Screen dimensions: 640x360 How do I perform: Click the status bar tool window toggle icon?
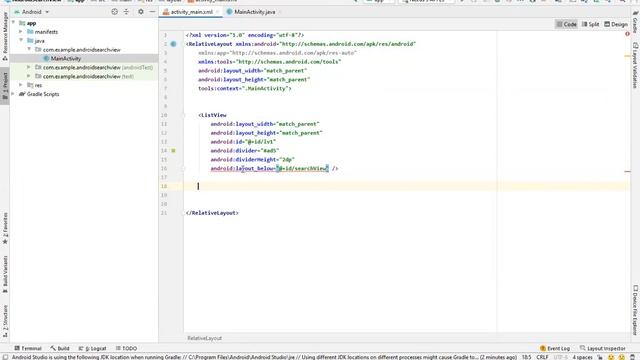(x=5, y=357)
